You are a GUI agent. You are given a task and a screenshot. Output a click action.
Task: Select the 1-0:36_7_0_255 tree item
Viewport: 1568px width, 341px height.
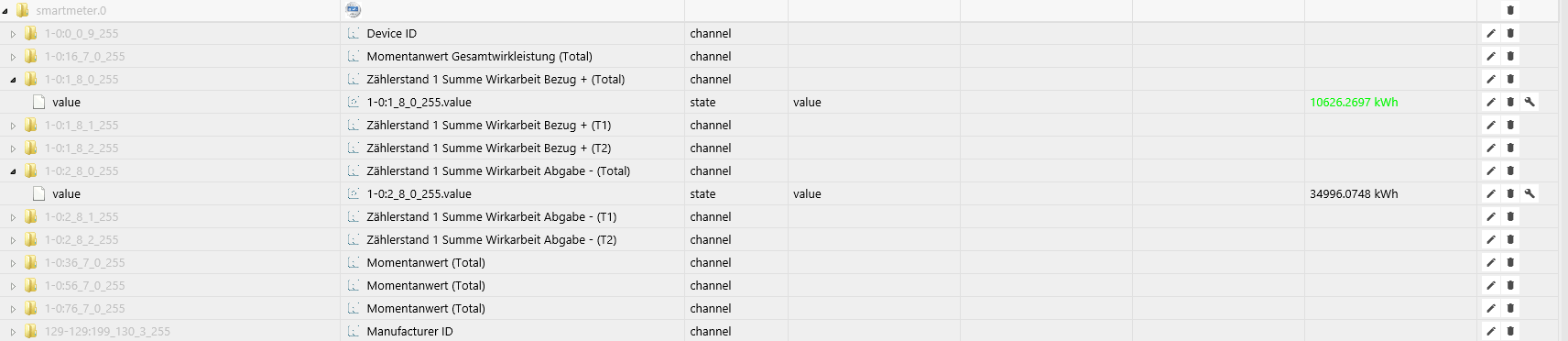click(84, 262)
